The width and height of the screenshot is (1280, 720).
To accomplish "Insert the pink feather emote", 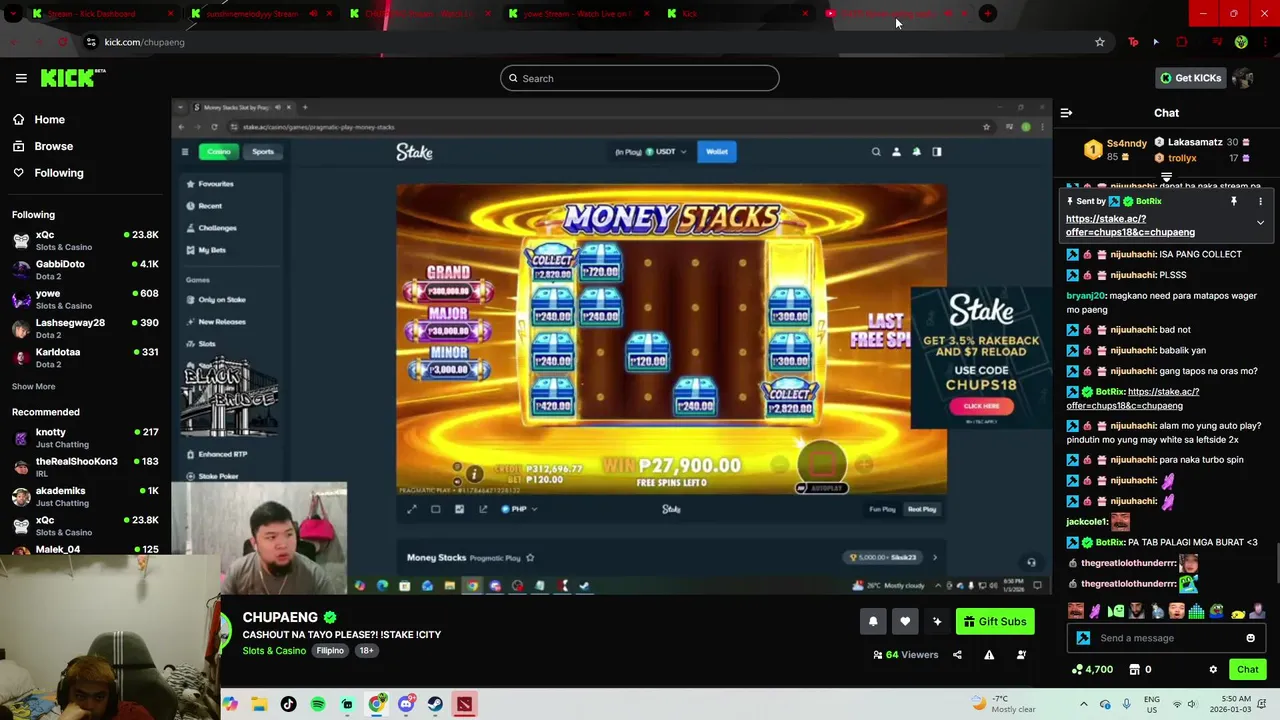I will tap(1096, 611).
